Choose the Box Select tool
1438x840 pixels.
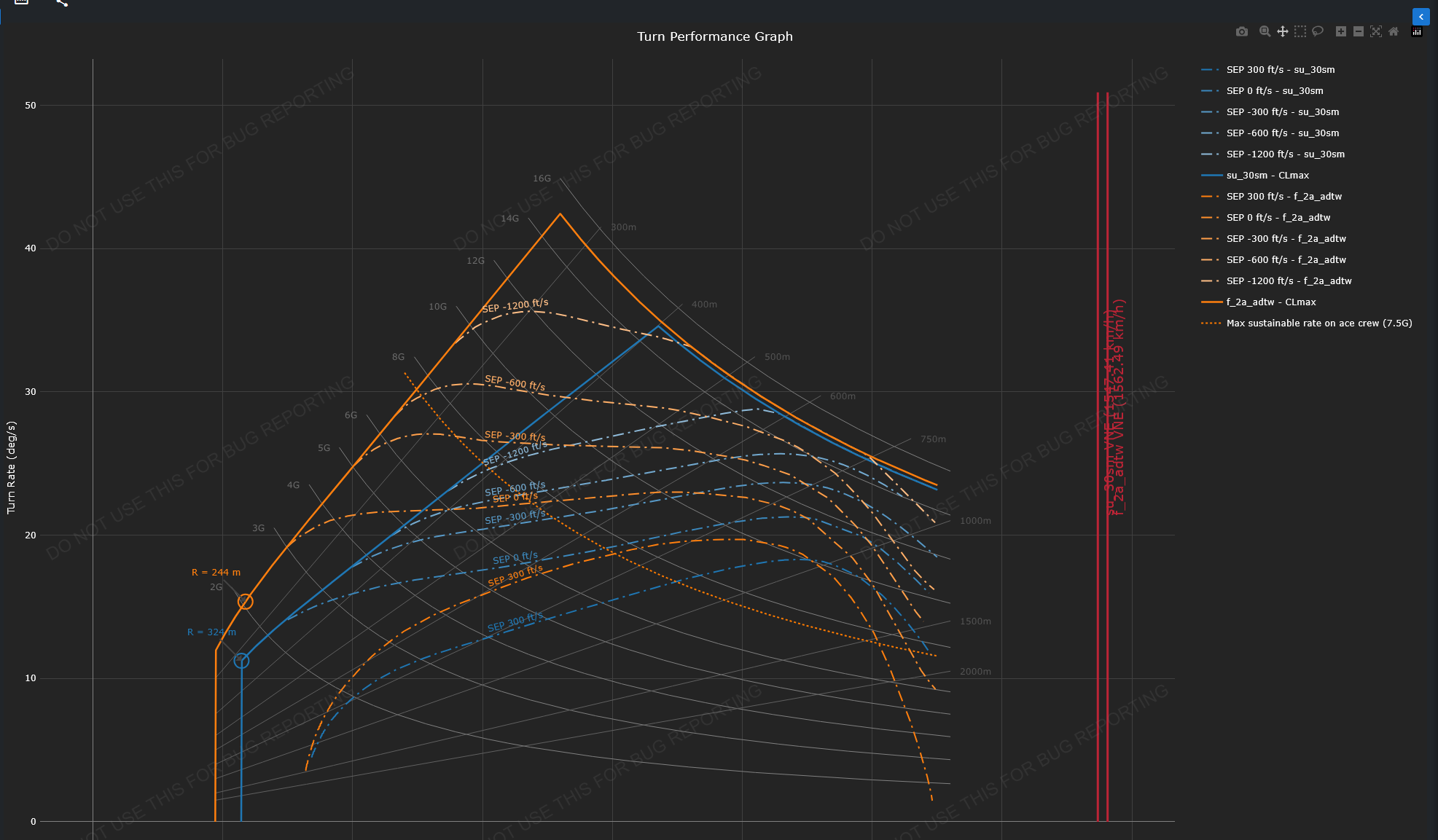1300,31
